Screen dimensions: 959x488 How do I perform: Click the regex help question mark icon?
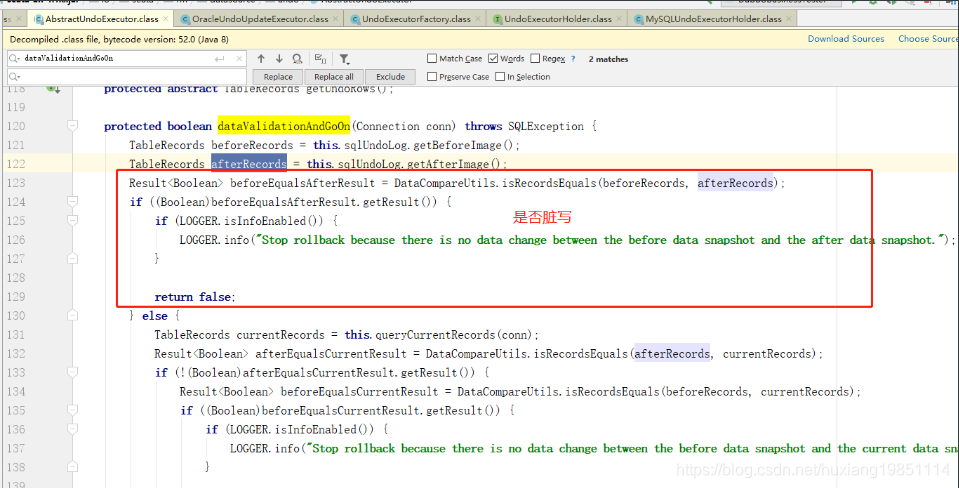[x=573, y=59]
